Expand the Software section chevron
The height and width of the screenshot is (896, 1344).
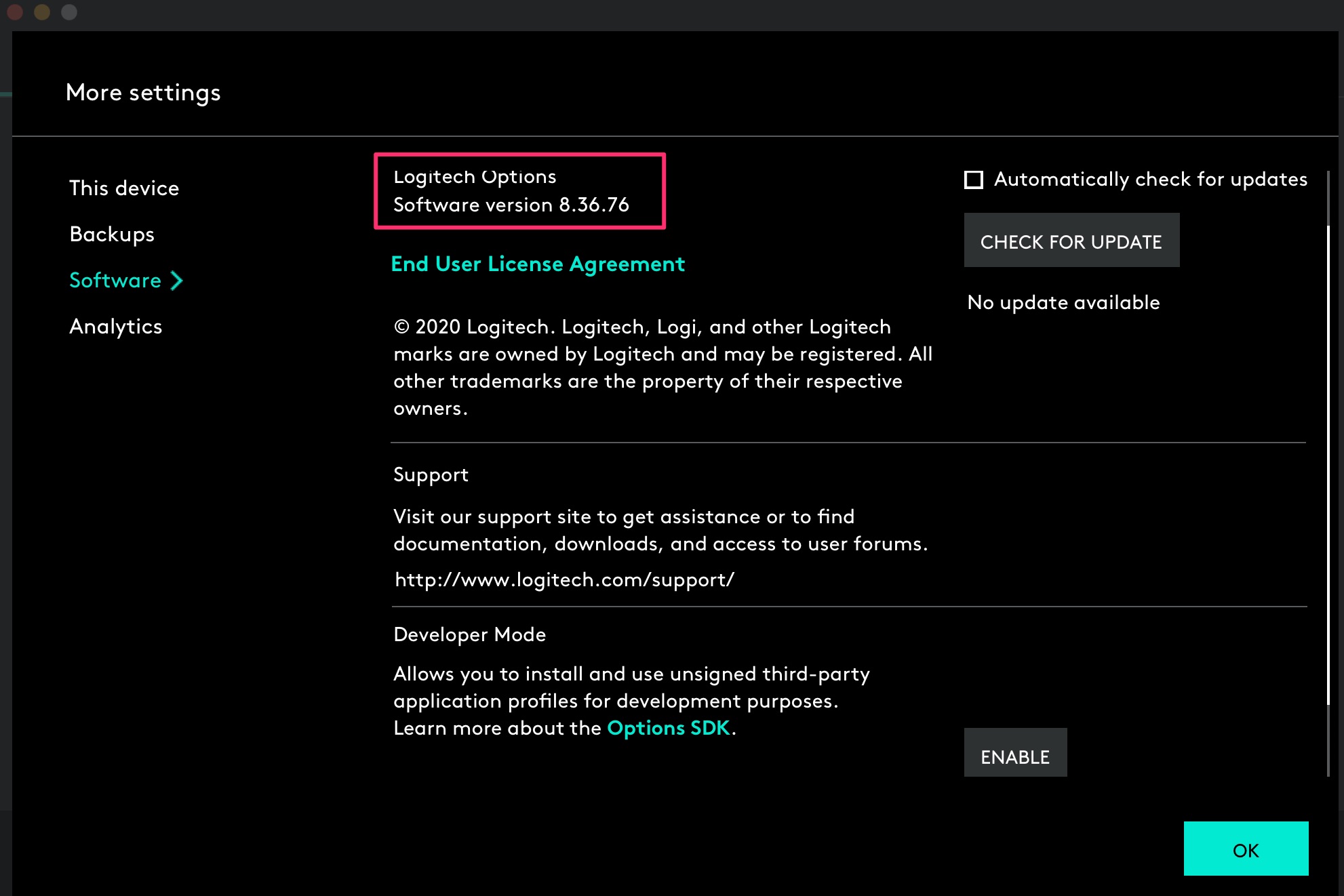[176, 280]
